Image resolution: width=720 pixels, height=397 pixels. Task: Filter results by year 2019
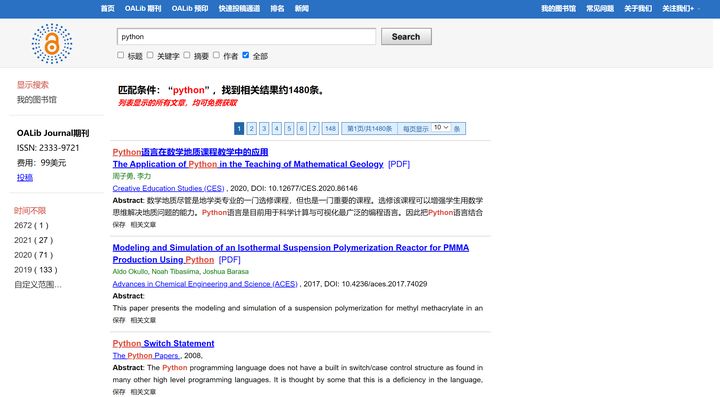click(35, 269)
